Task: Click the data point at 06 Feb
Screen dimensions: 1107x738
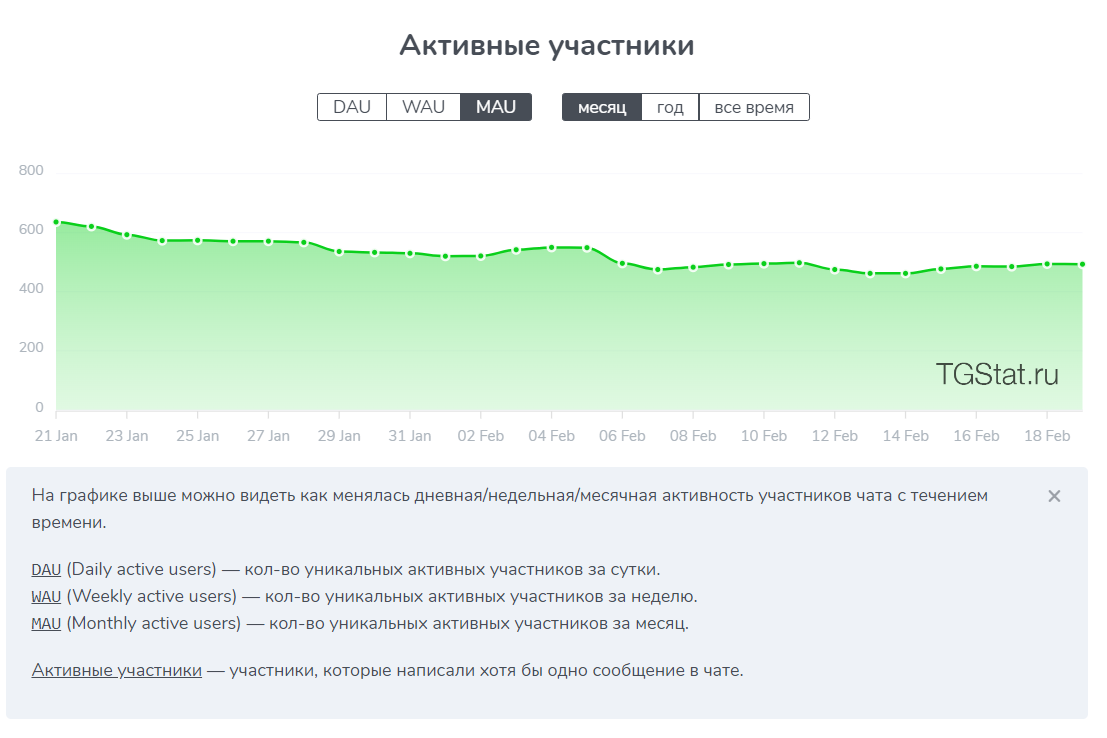Action: tap(623, 264)
